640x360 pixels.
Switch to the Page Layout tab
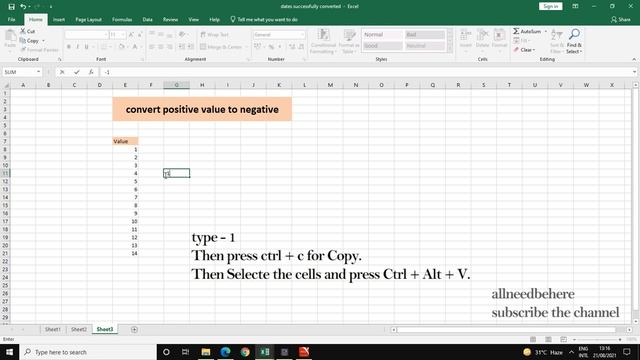tap(88, 20)
